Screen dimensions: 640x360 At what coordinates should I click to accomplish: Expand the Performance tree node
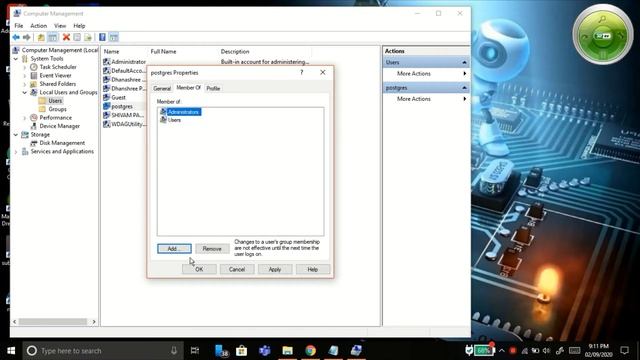coord(25,118)
